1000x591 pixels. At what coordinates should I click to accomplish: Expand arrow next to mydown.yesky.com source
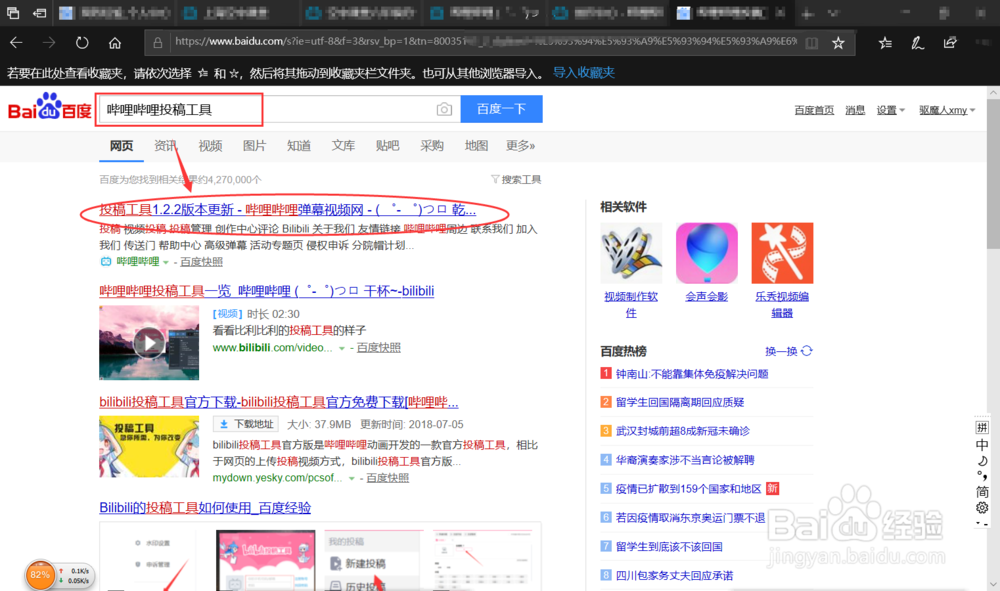coord(351,478)
